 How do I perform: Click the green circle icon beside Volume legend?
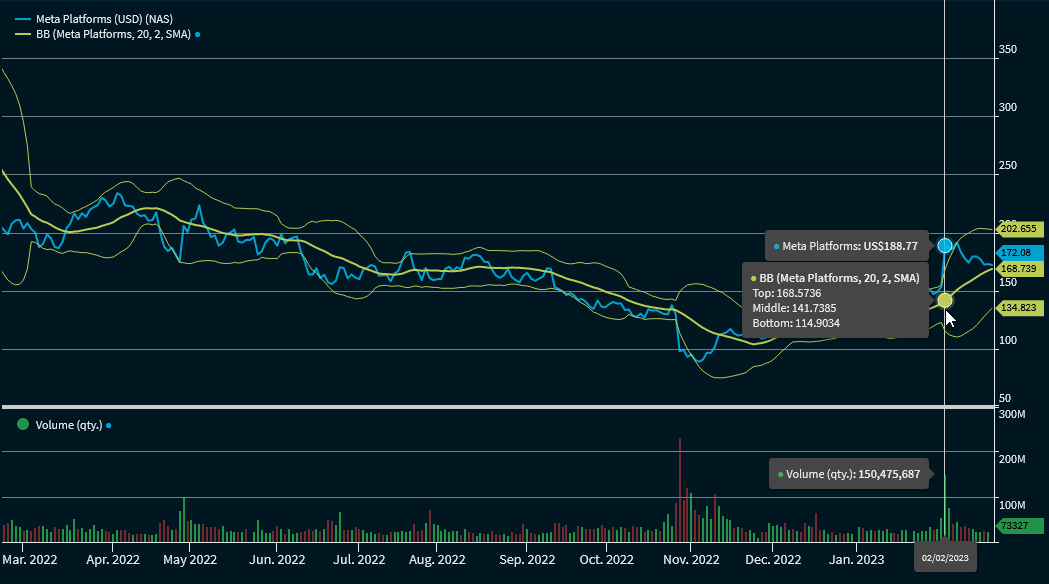[x=23, y=425]
